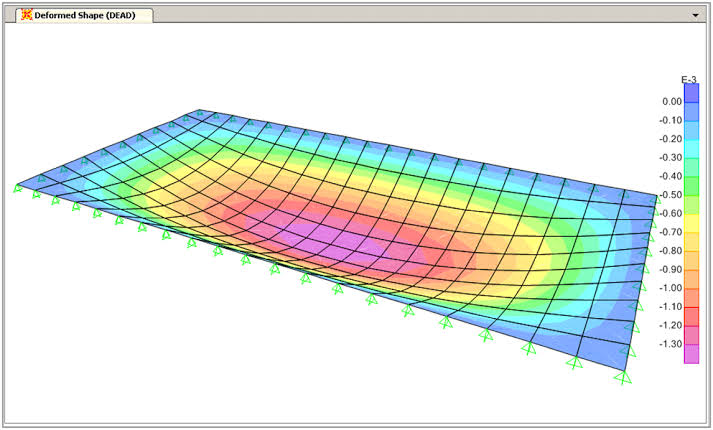
Task: Click the yellow legend swatch below -0.60
Action: click(x=691, y=224)
